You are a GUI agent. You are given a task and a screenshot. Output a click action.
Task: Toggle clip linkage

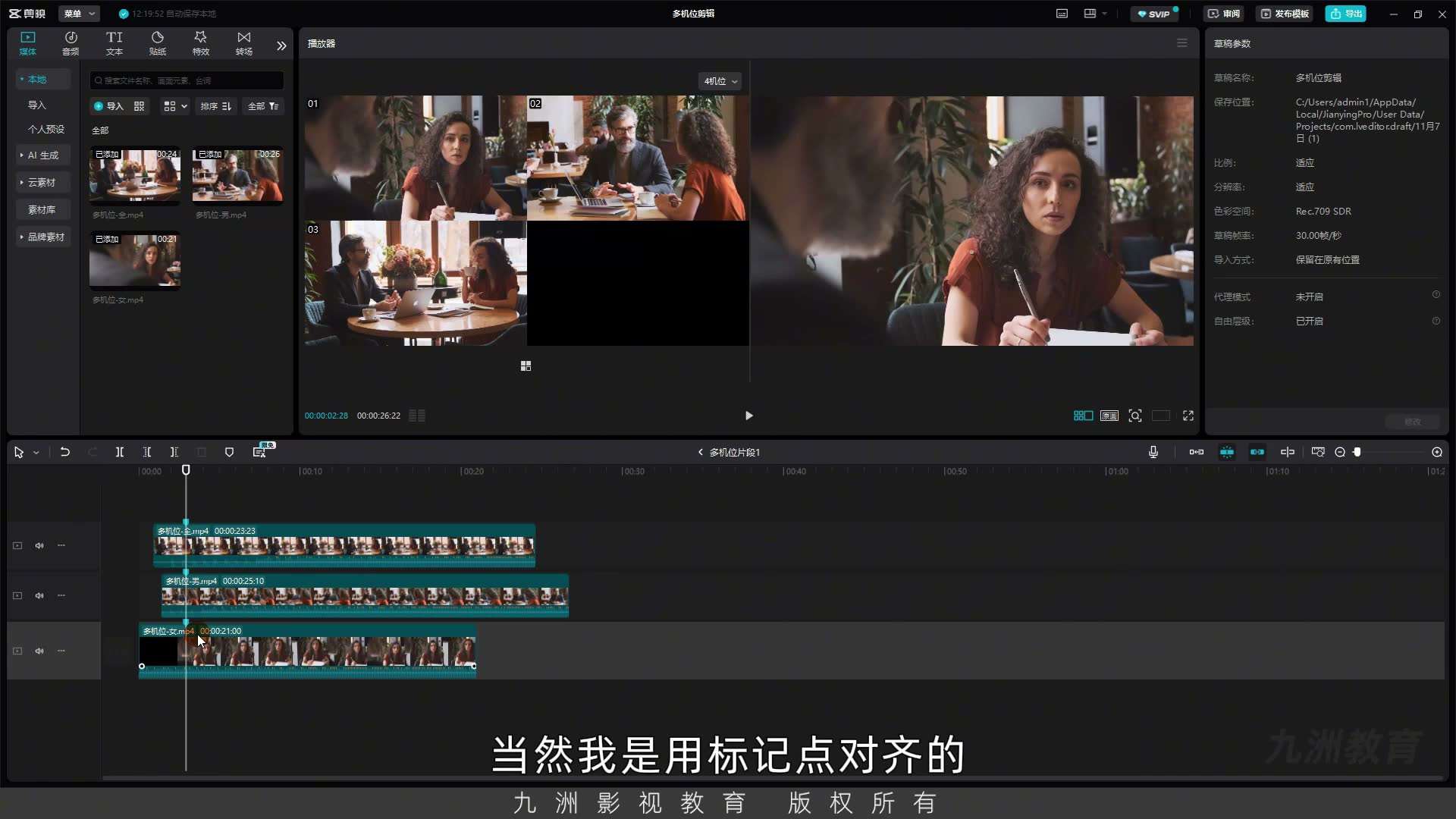[1257, 452]
